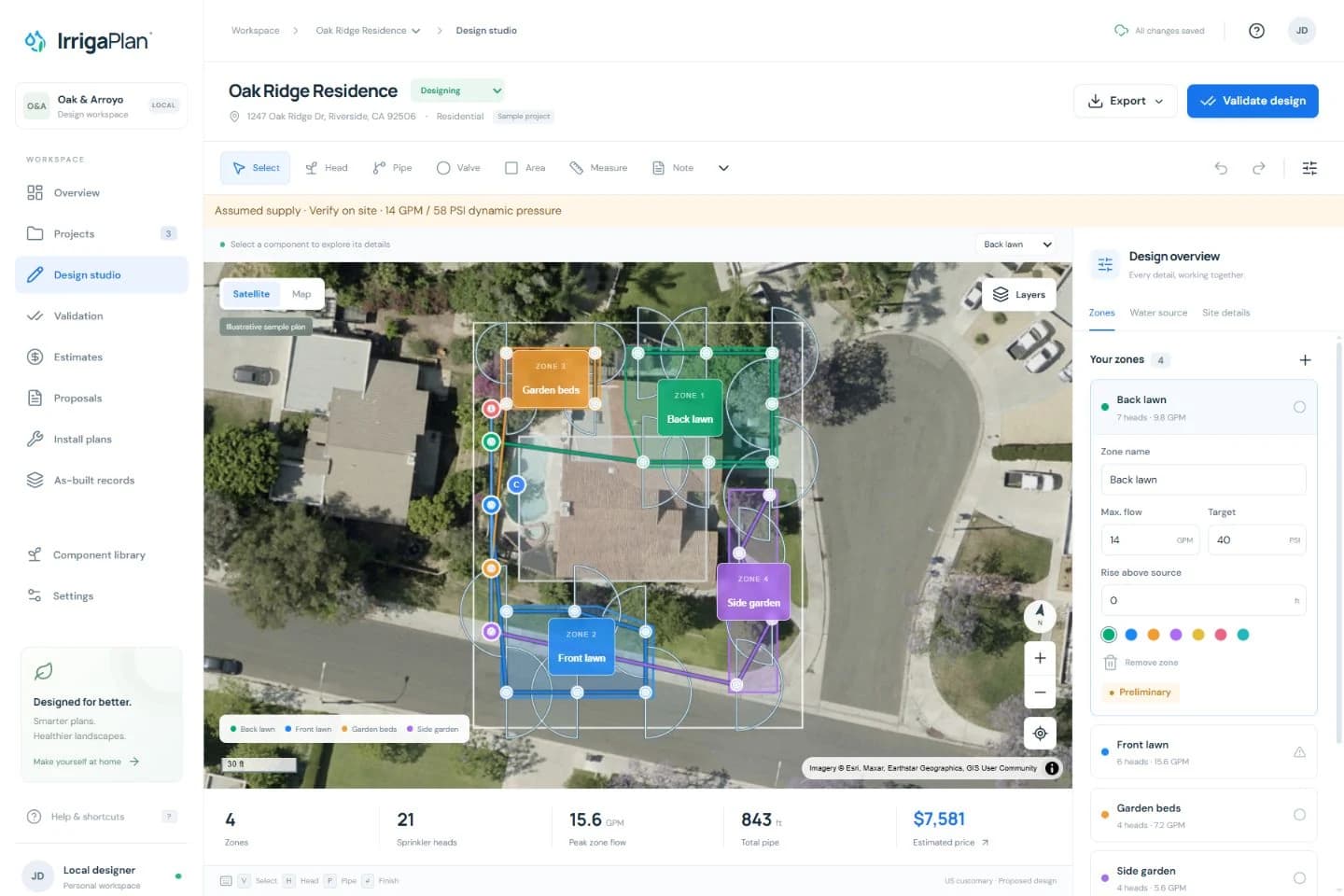Edit the Target PSI field
The height and width of the screenshot is (896, 1344).
coord(1256,540)
